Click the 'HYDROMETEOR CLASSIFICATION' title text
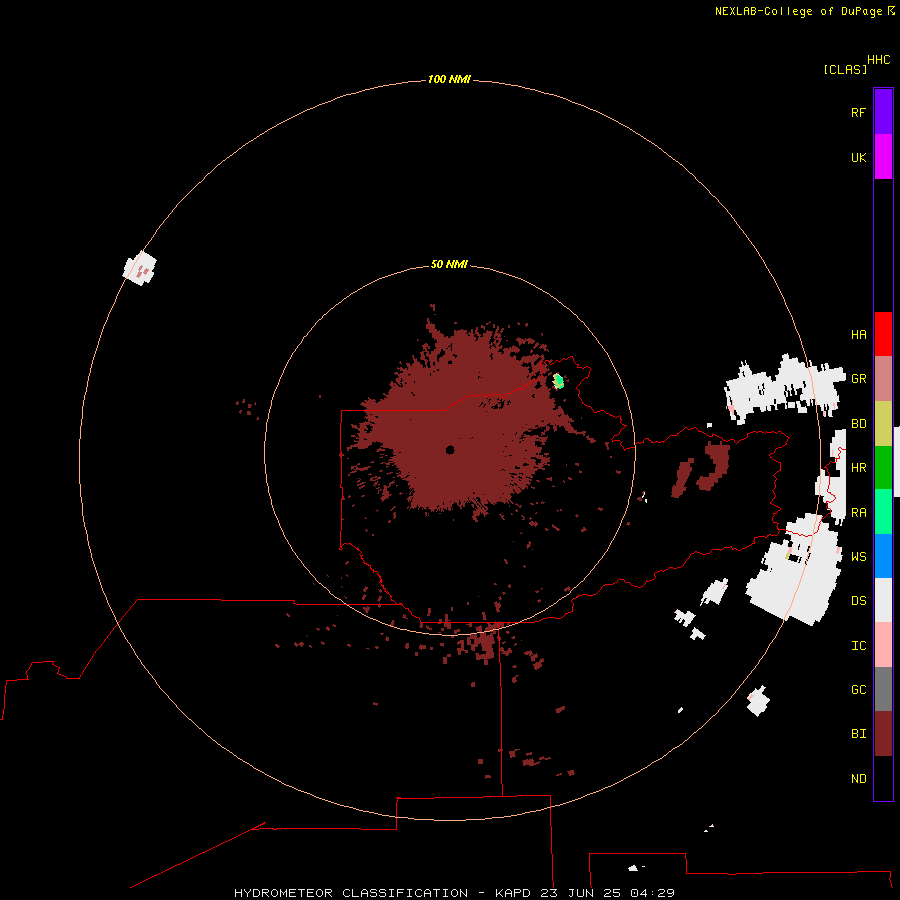 351,893
